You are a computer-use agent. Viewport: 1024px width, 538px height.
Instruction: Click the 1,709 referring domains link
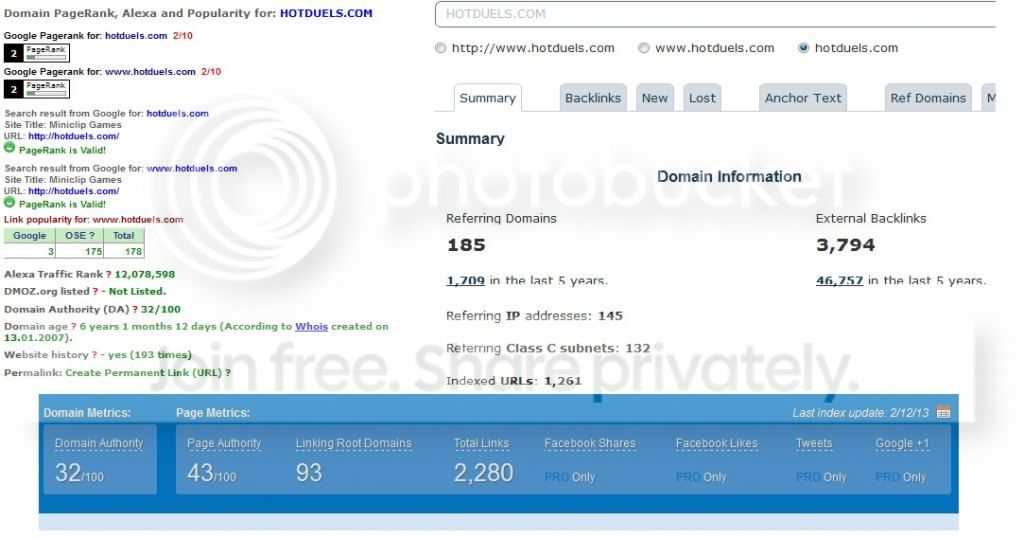tap(465, 281)
